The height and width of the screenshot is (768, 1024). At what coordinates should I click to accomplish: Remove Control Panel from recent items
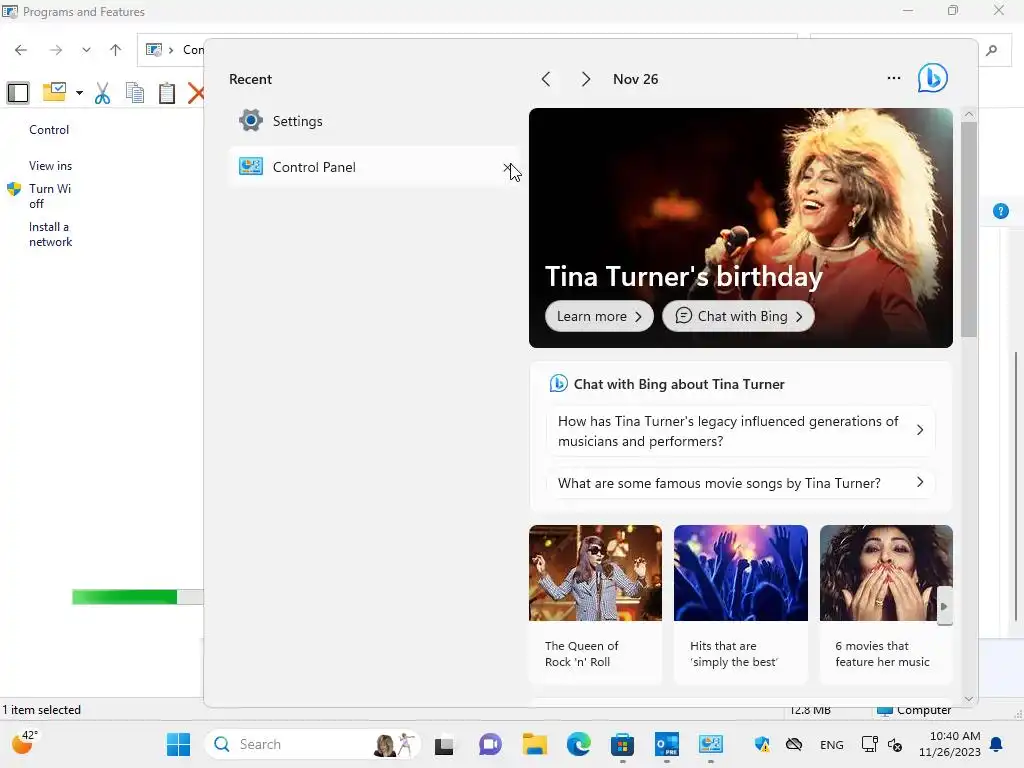(x=507, y=168)
